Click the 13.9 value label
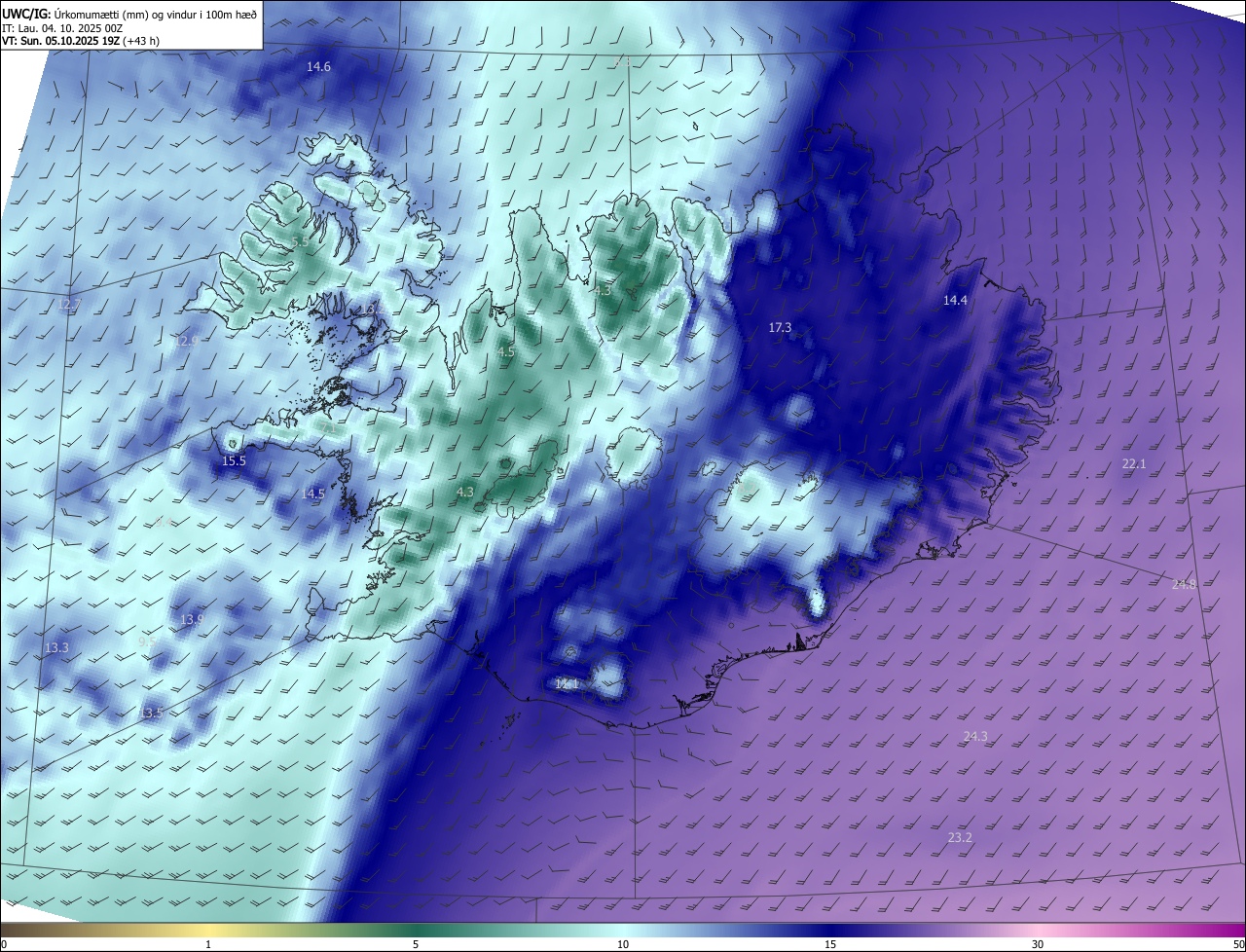Viewport: 1246px width, 952px height. (192, 620)
